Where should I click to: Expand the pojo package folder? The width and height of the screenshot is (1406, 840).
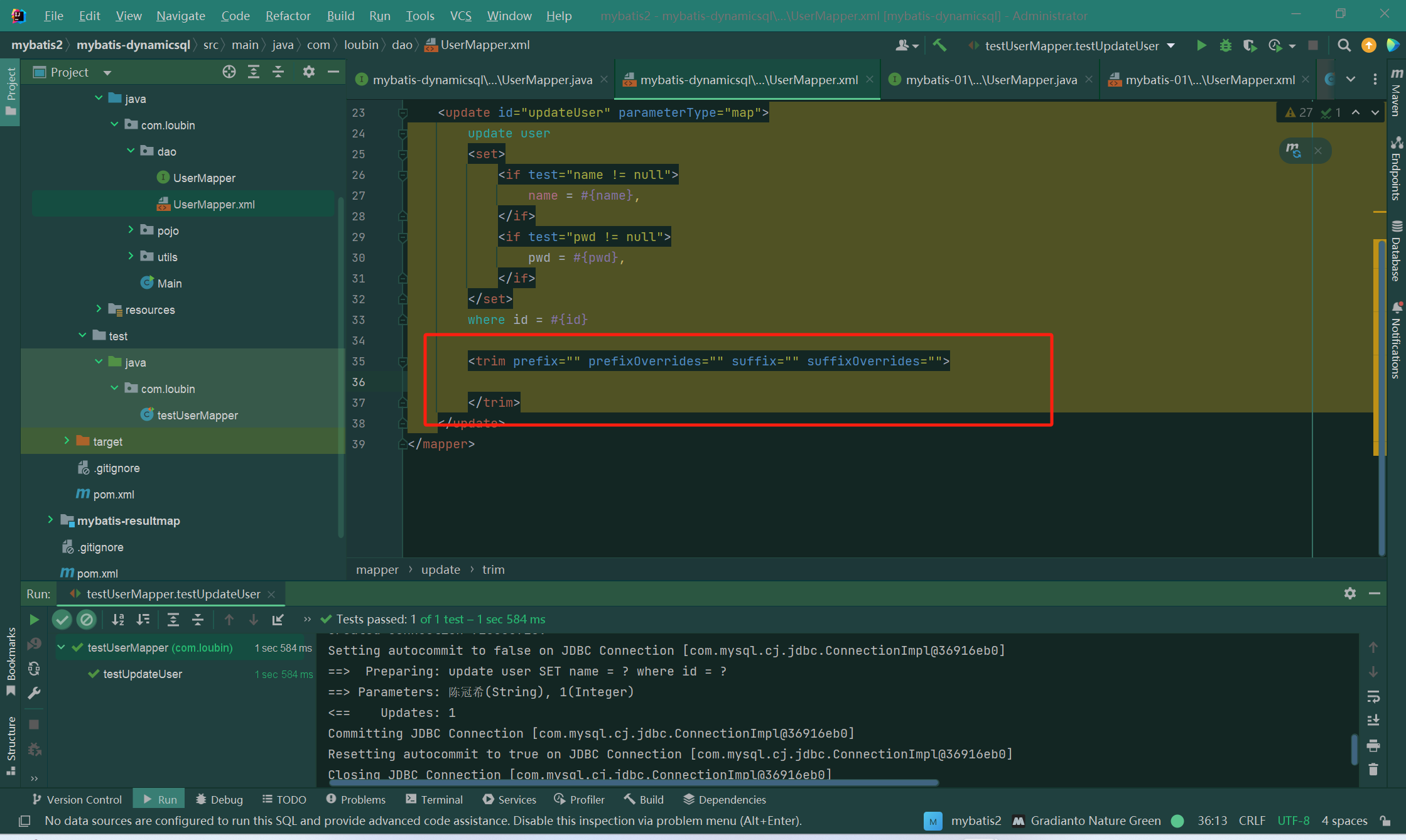(x=131, y=230)
